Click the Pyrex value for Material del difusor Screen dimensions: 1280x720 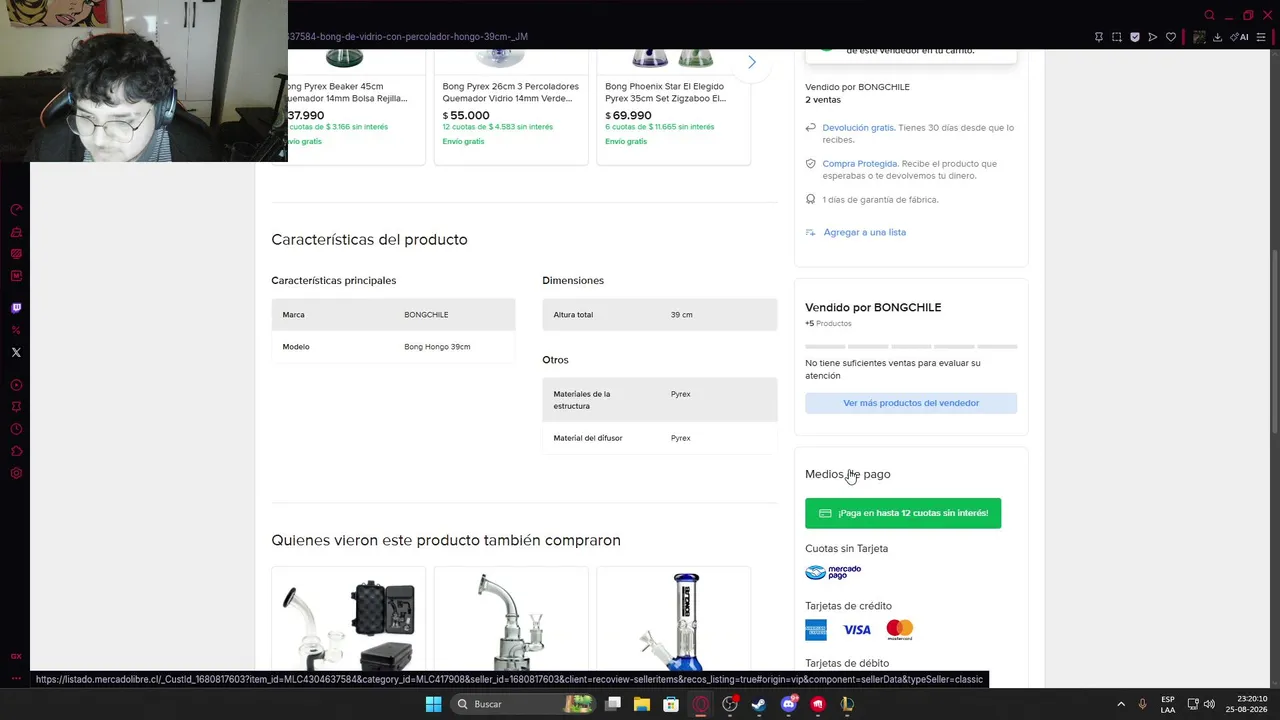(x=681, y=438)
